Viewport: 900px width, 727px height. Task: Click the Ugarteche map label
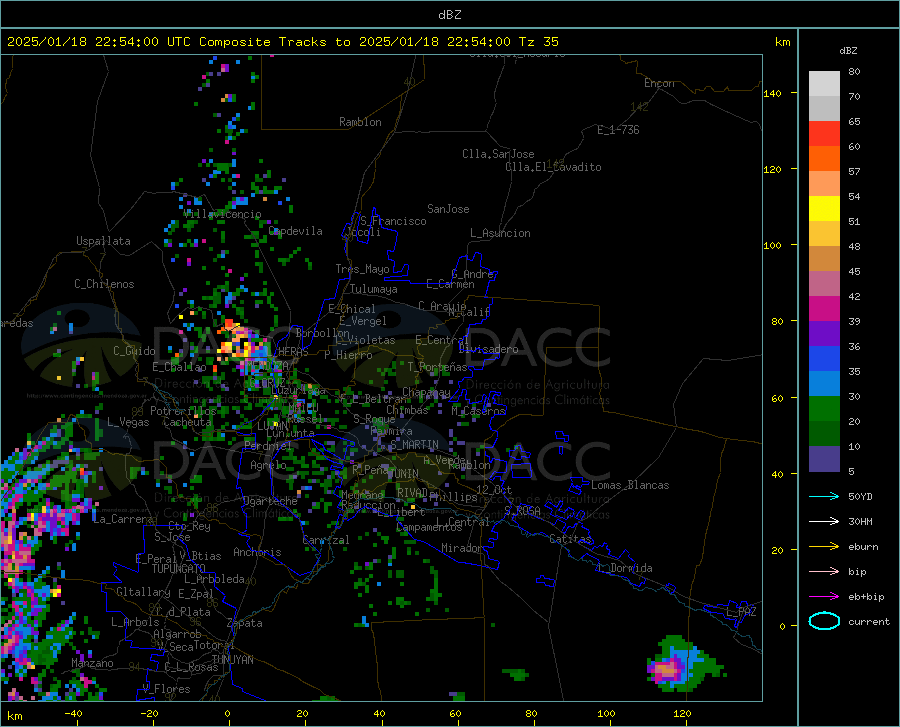pos(270,501)
